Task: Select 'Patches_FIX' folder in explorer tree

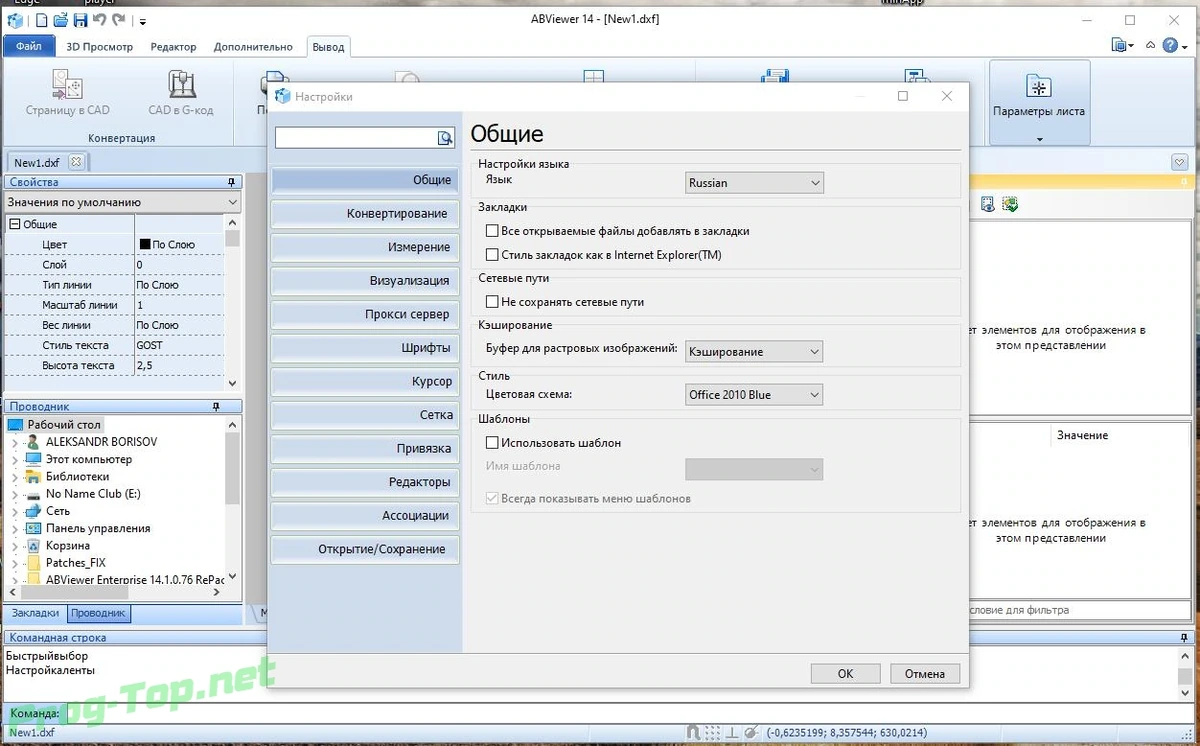Action: [76, 563]
